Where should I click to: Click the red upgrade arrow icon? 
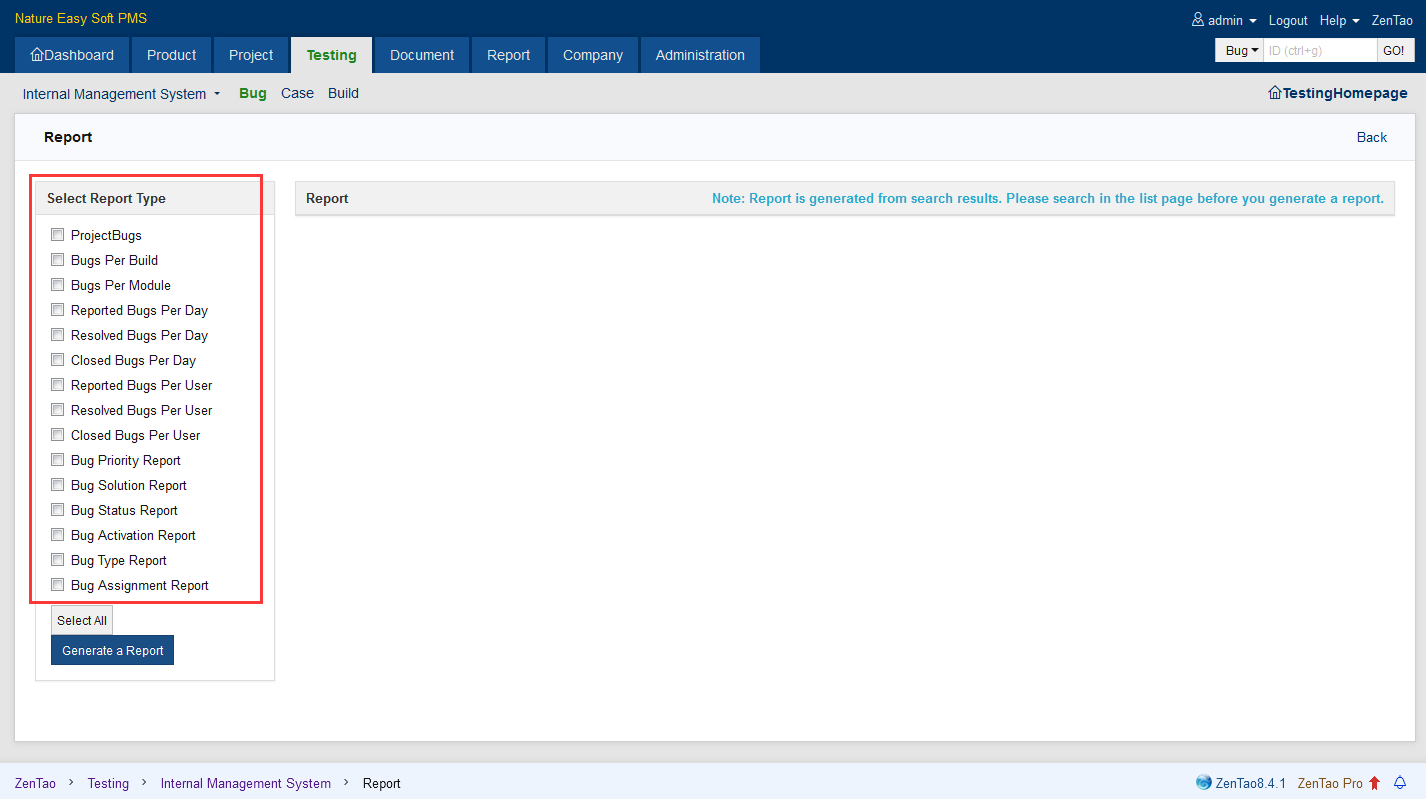click(1375, 783)
